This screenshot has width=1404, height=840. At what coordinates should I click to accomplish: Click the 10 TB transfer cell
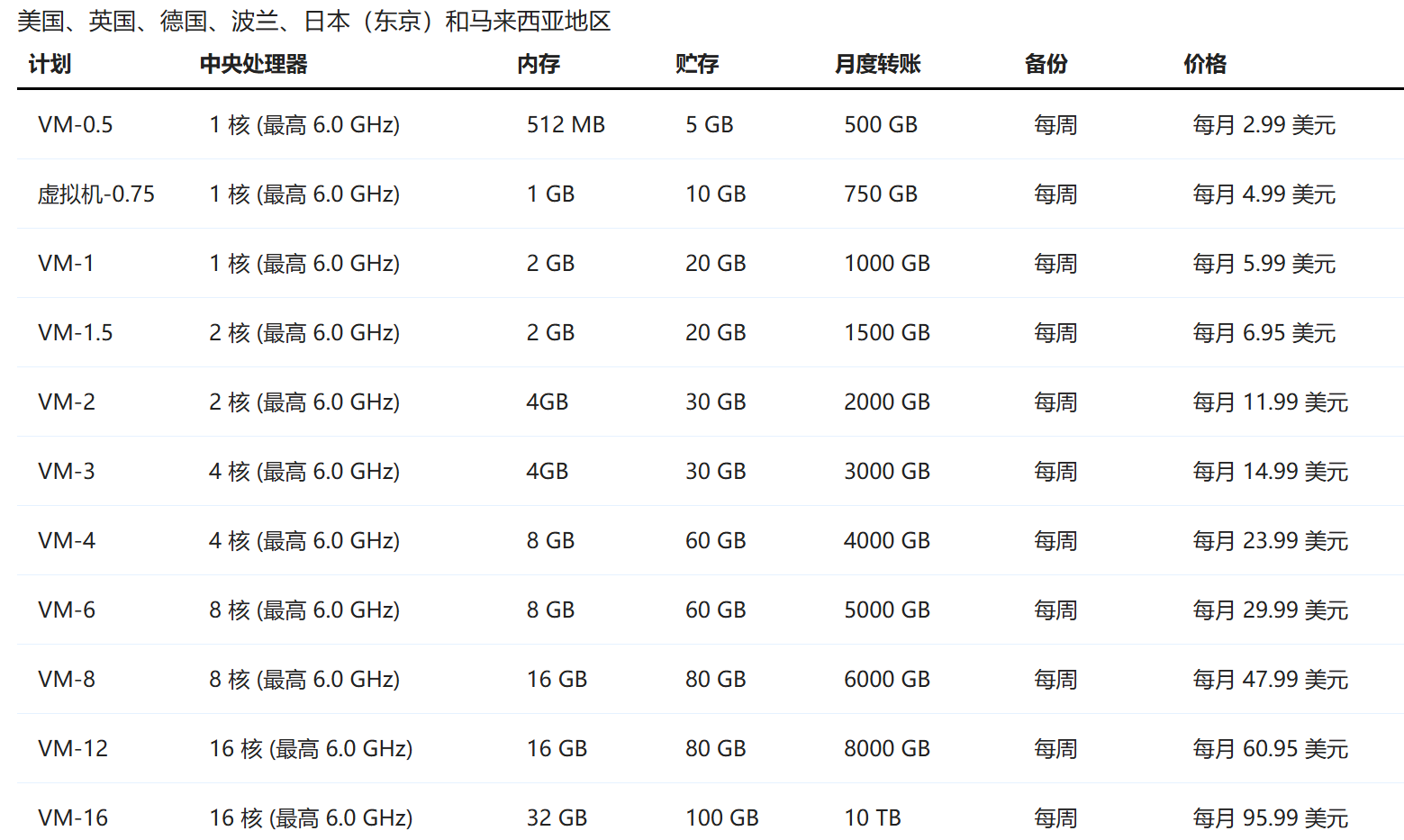(x=872, y=818)
